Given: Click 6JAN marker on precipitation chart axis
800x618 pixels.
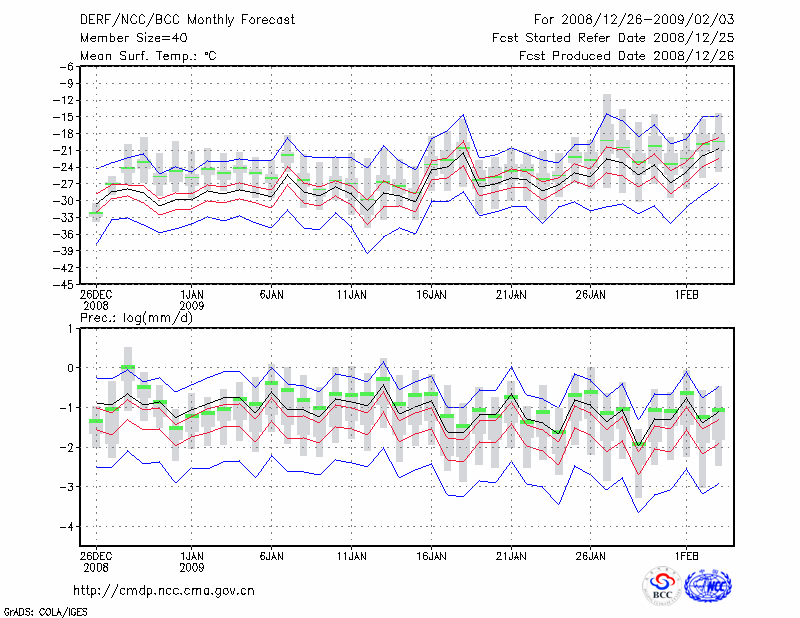Looking at the screenshot, I should click(271, 557).
